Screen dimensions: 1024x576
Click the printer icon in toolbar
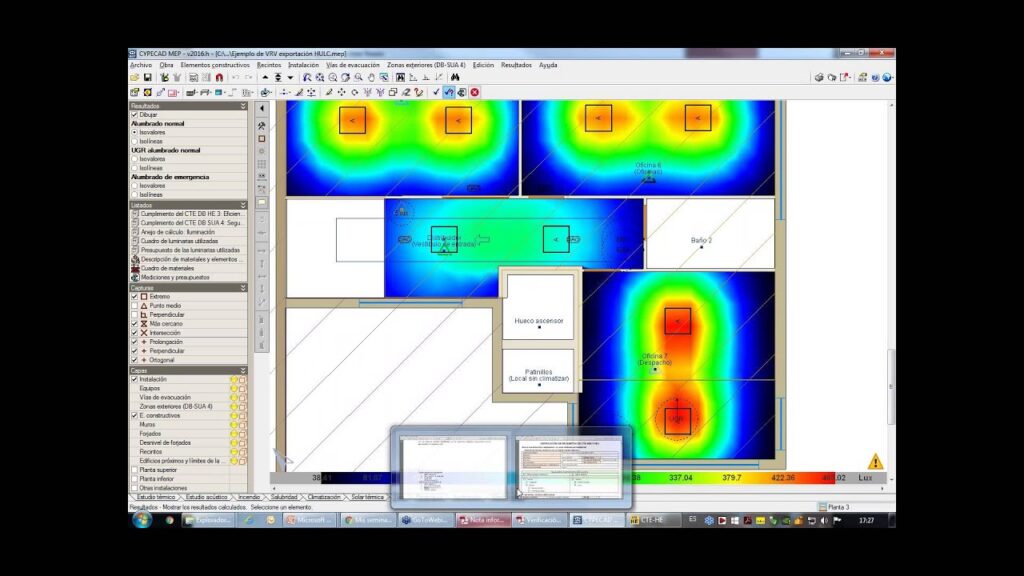(818, 77)
